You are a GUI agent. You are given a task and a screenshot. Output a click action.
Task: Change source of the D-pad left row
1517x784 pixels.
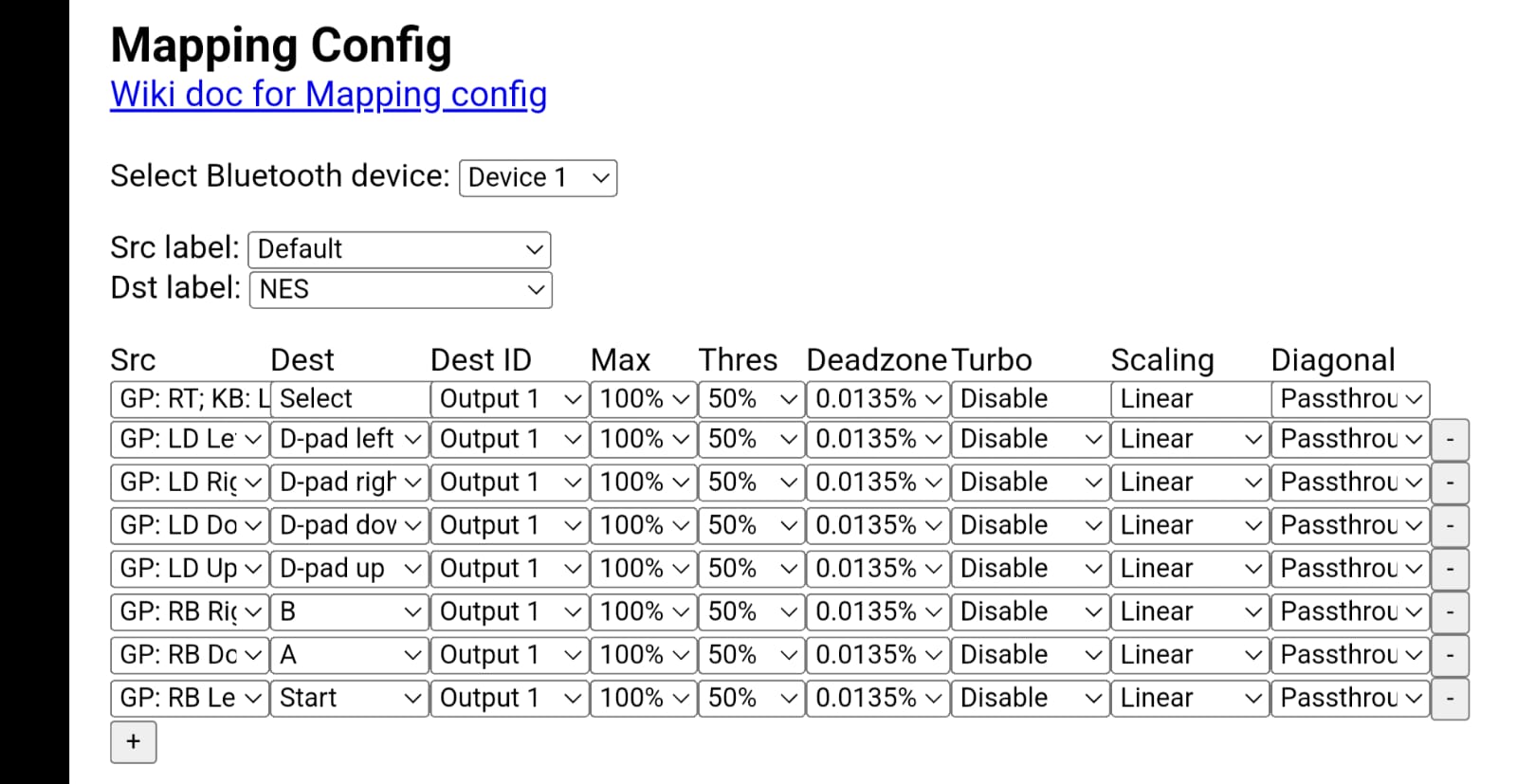[190, 439]
